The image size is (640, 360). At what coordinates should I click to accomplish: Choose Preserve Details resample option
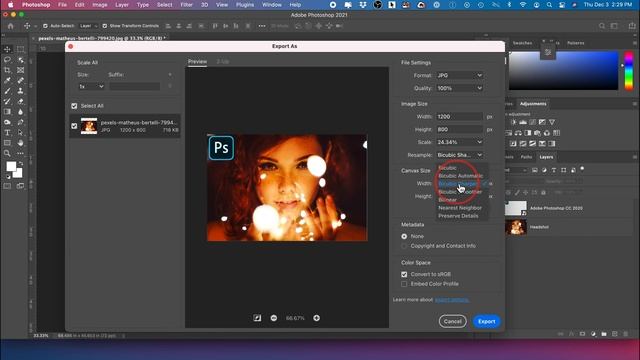[x=458, y=216]
